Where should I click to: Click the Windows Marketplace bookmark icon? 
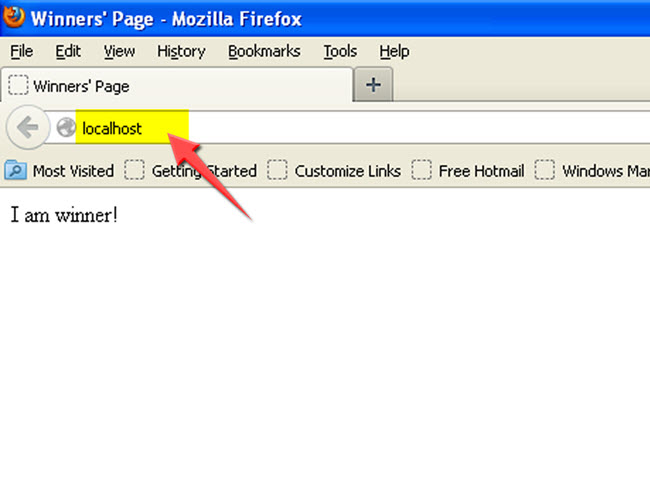[x=544, y=170]
